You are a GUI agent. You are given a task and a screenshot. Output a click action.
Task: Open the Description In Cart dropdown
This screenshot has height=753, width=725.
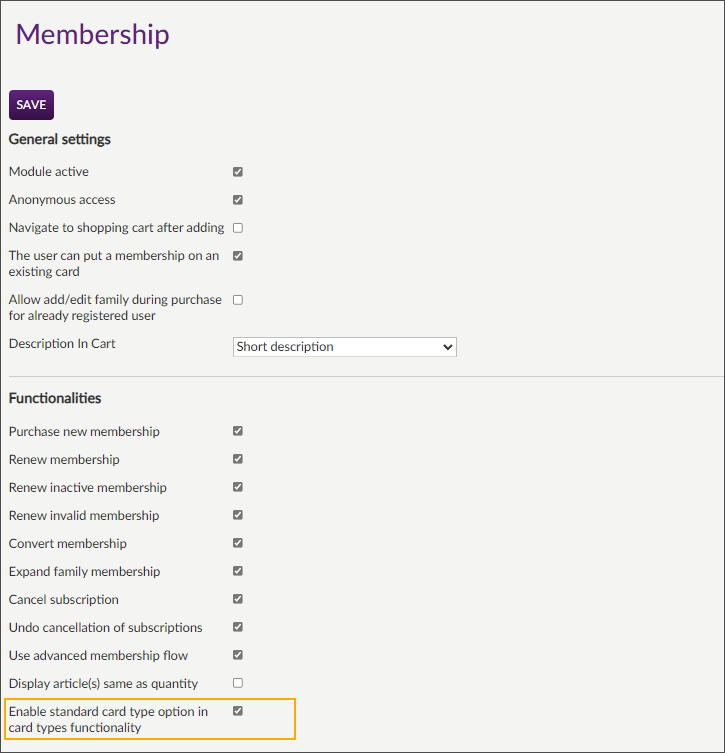tap(345, 347)
